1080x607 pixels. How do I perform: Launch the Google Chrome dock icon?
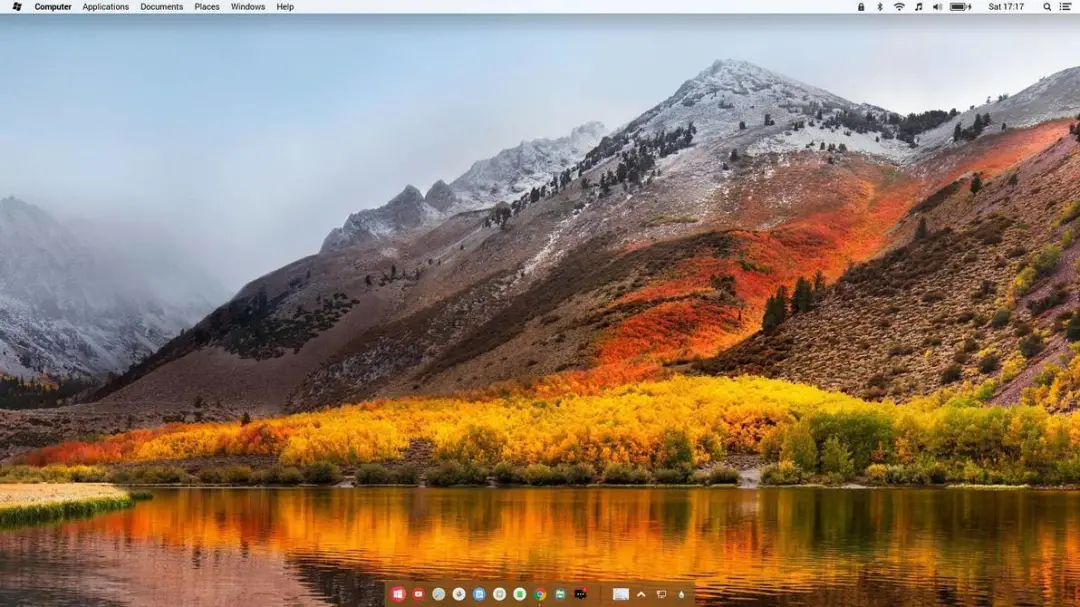coord(540,594)
